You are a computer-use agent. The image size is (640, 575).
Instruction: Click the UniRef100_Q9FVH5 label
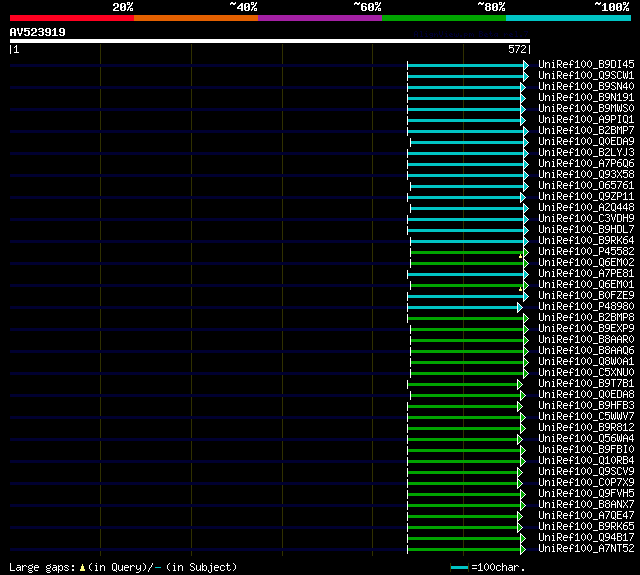[x=586, y=494]
